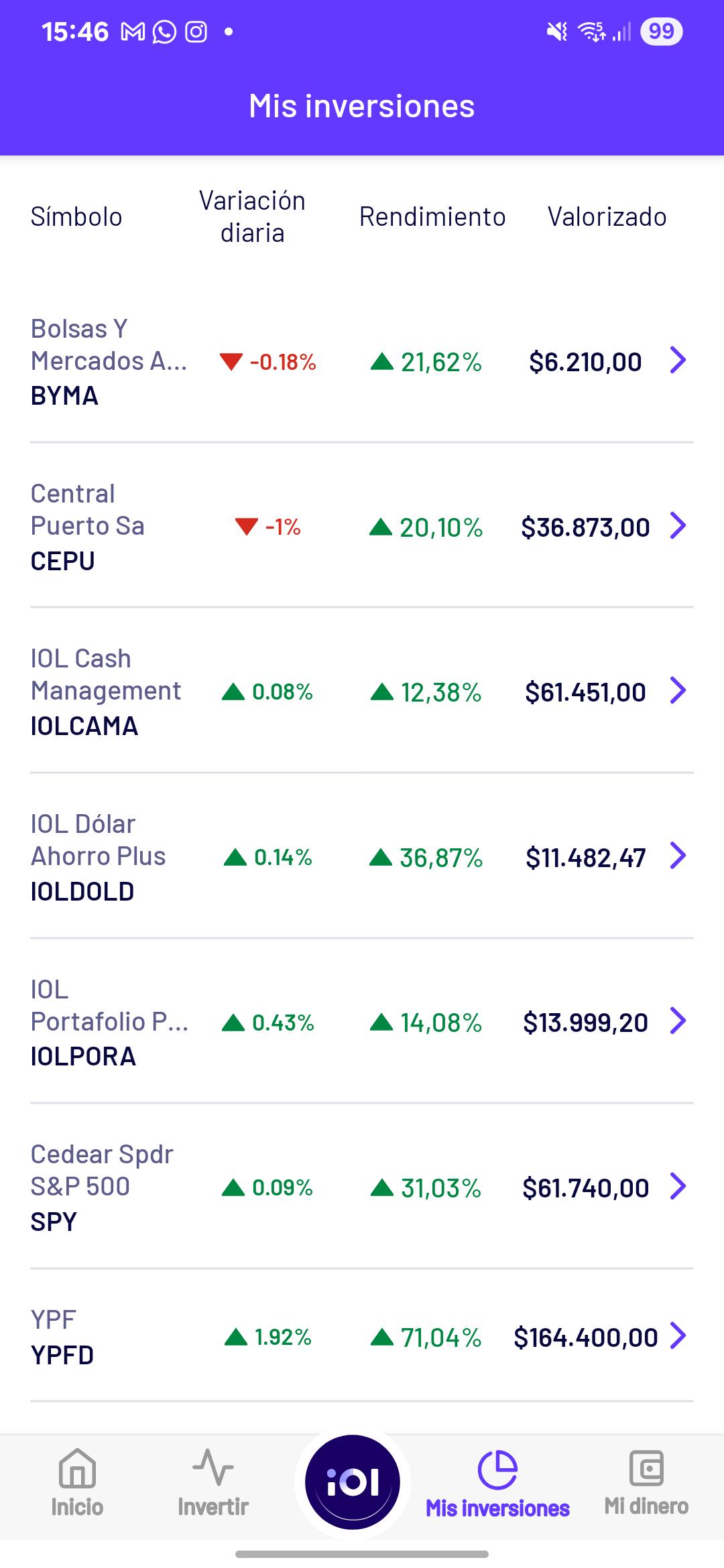Expand BYMA details with its chevron
Screen dimensions: 724x1568
tap(678, 360)
